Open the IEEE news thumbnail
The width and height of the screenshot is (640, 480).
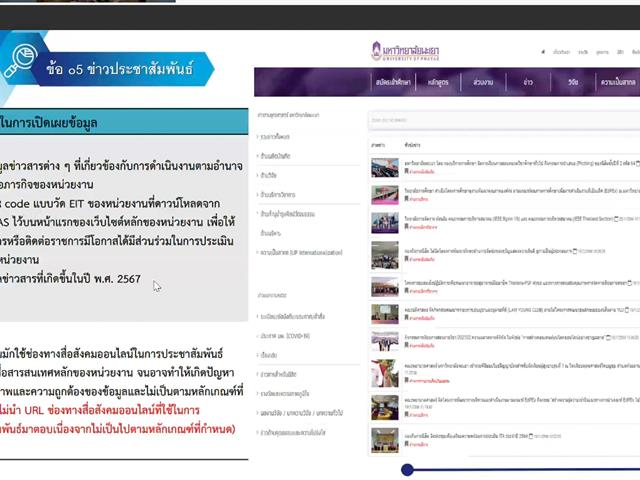pyautogui.click(x=385, y=222)
